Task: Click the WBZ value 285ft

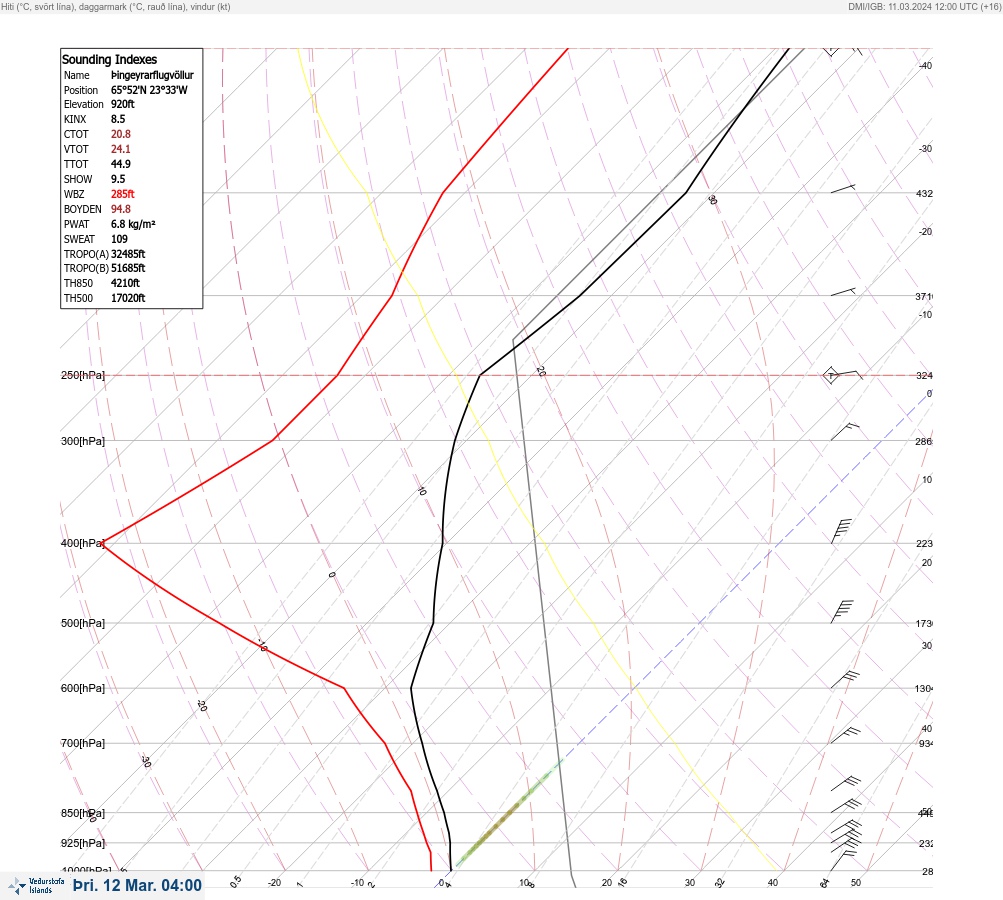Action: [123, 194]
